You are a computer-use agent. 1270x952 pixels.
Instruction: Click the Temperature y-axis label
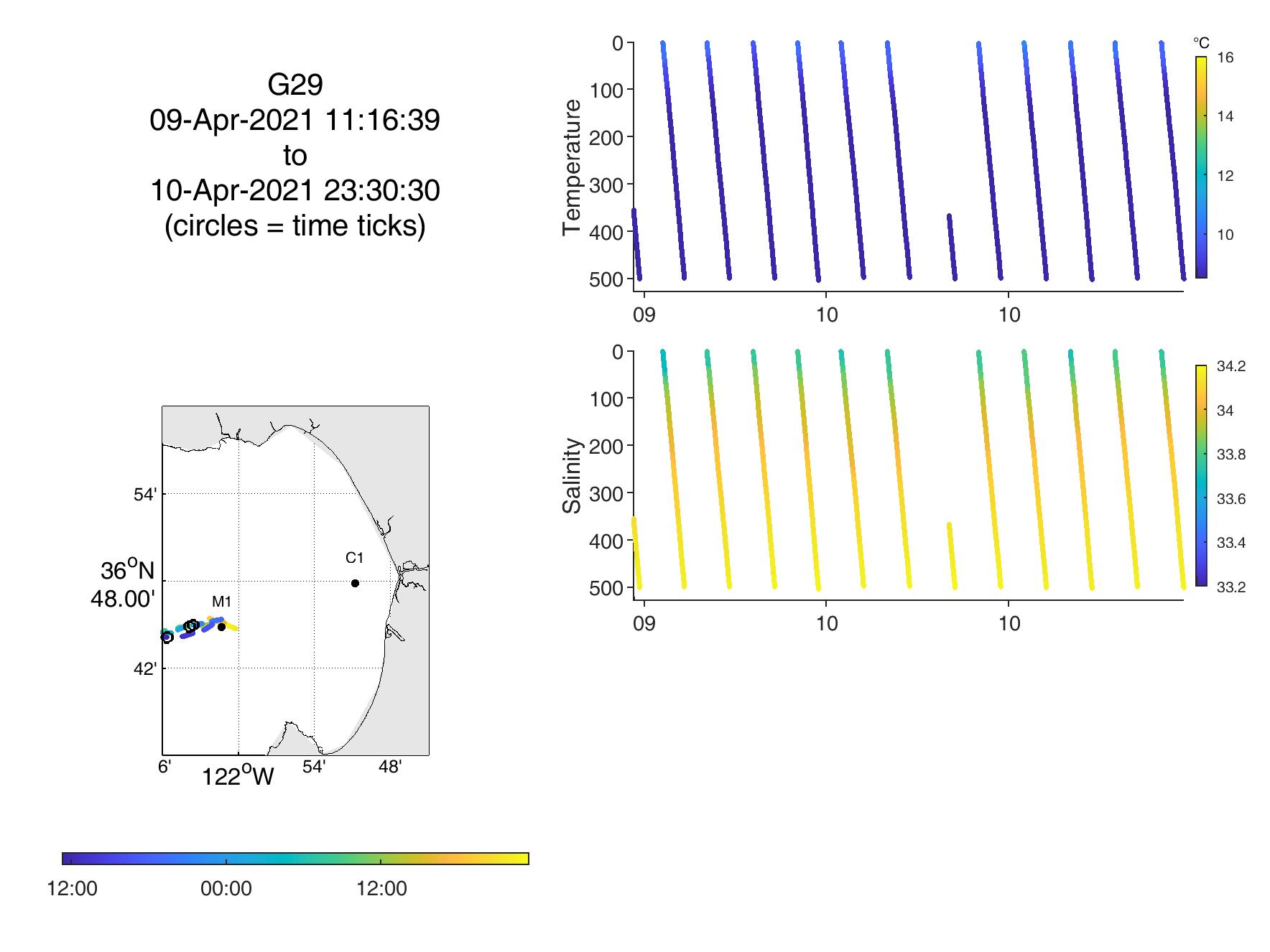pyautogui.click(x=572, y=167)
